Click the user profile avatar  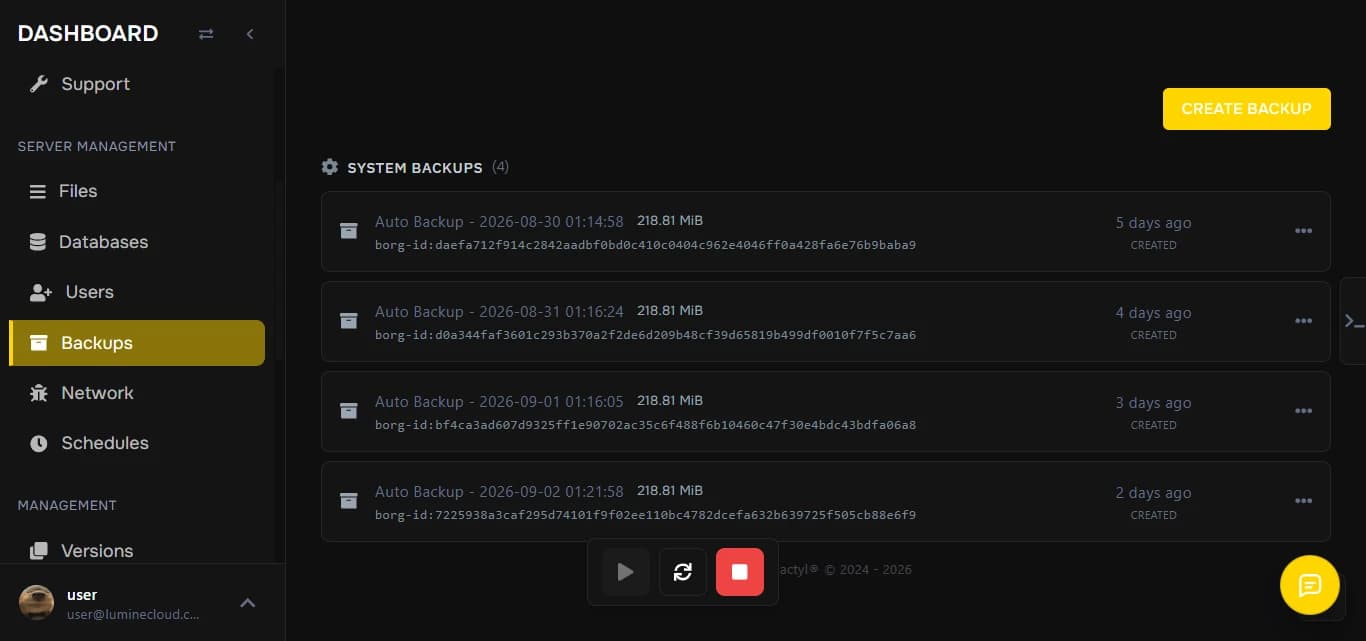(37, 603)
